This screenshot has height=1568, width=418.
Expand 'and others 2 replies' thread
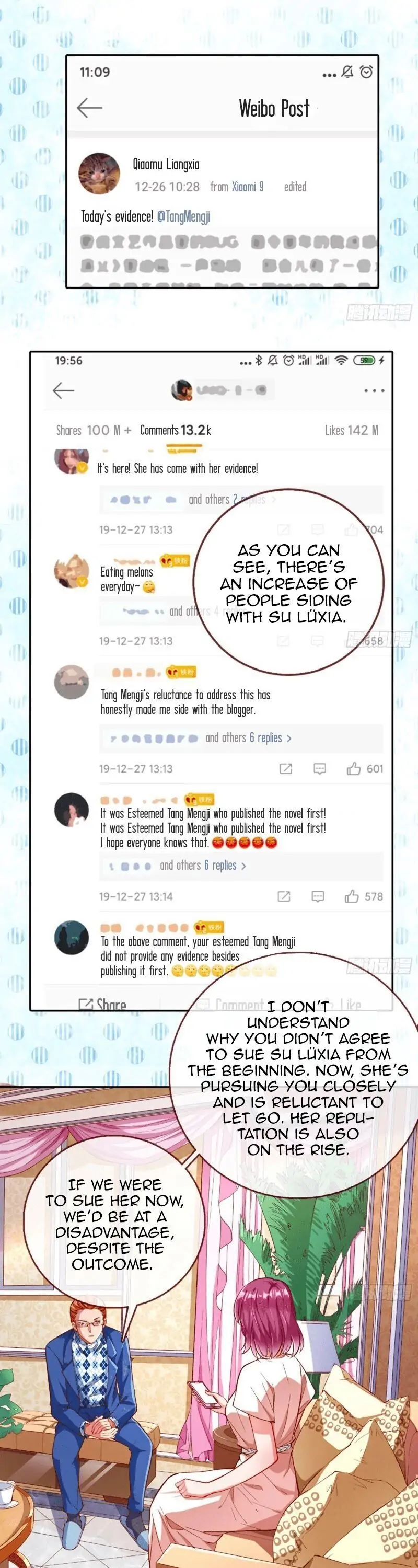coord(232,500)
